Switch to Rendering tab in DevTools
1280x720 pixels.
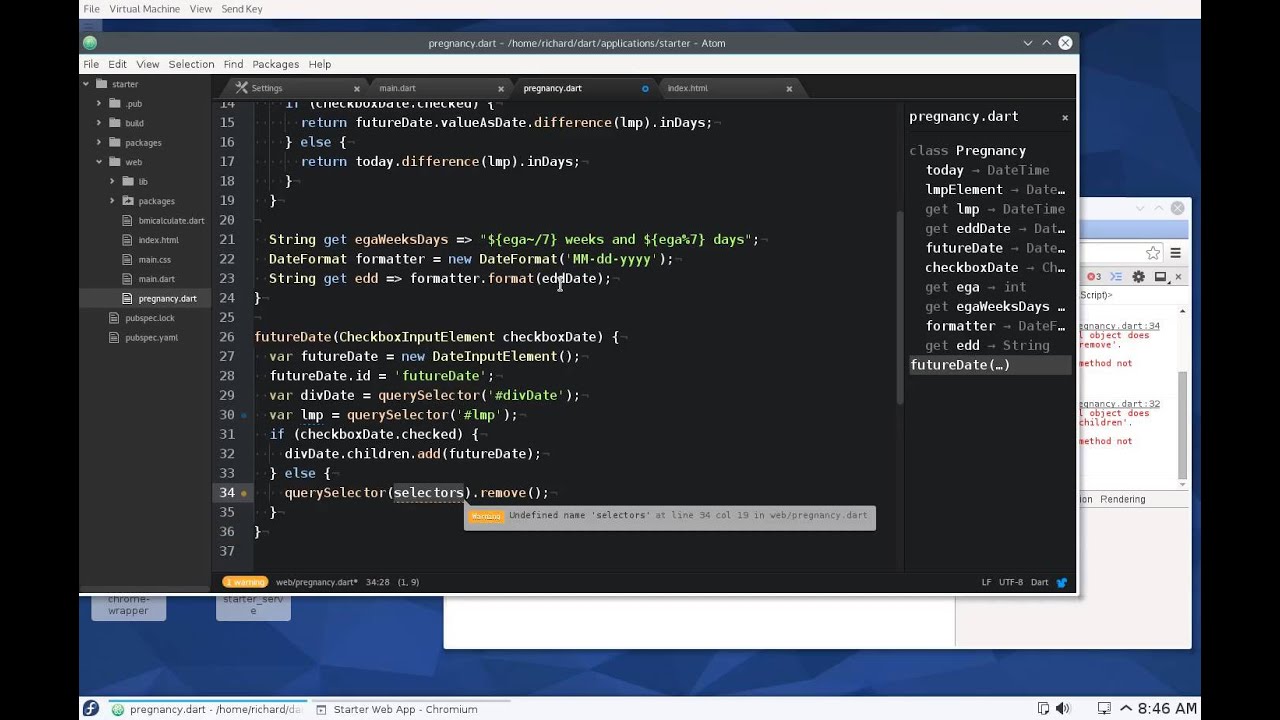pyautogui.click(x=1123, y=499)
